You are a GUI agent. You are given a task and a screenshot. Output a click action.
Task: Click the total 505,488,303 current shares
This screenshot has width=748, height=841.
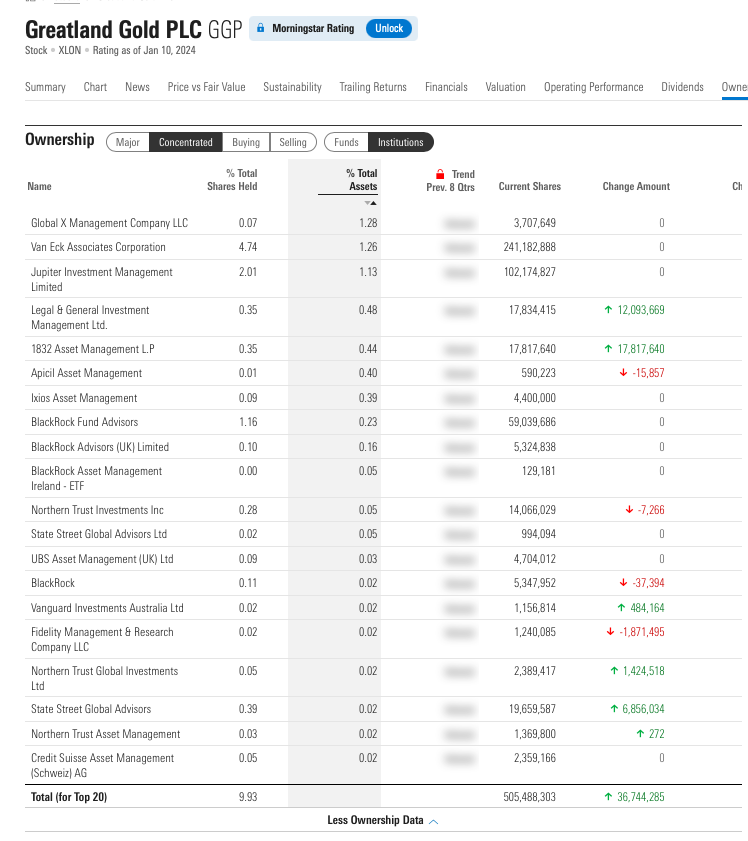pos(530,796)
